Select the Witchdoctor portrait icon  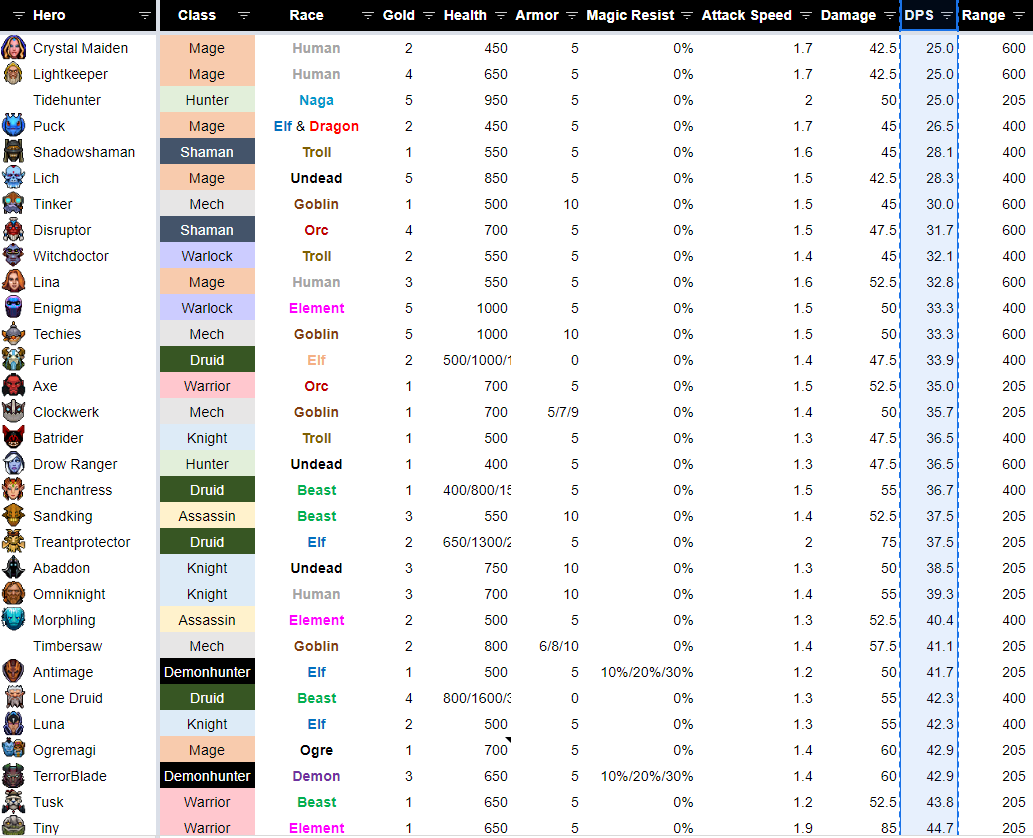(x=13, y=256)
